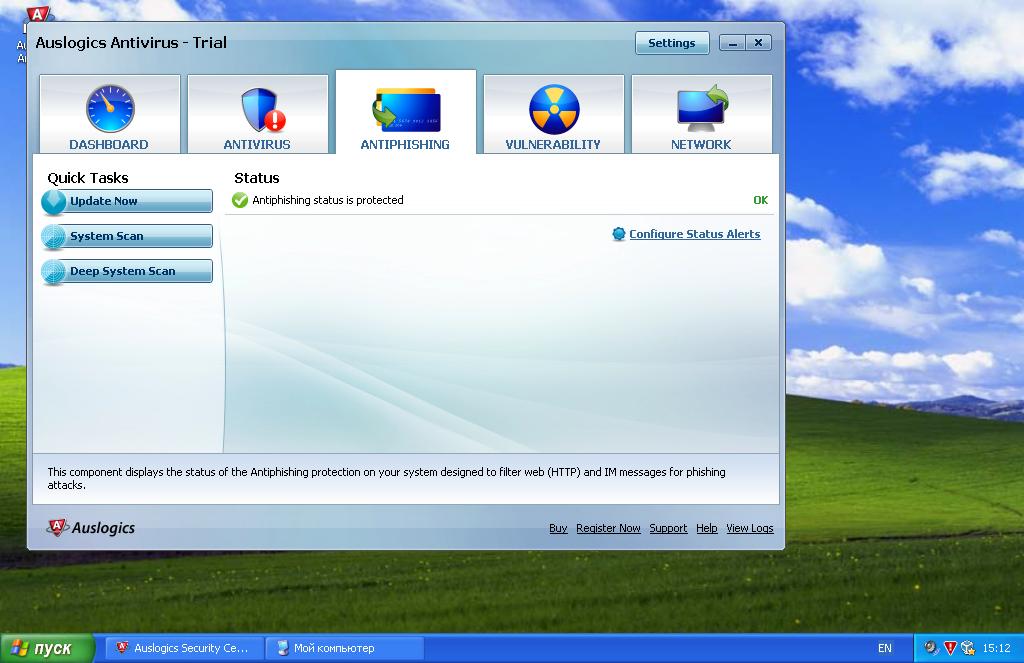The width and height of the screenshot is (1024, 663).
Task: Click the gear icon beside Configure Status Alerts
Action: pyautogui.click(x=618, y=234)
